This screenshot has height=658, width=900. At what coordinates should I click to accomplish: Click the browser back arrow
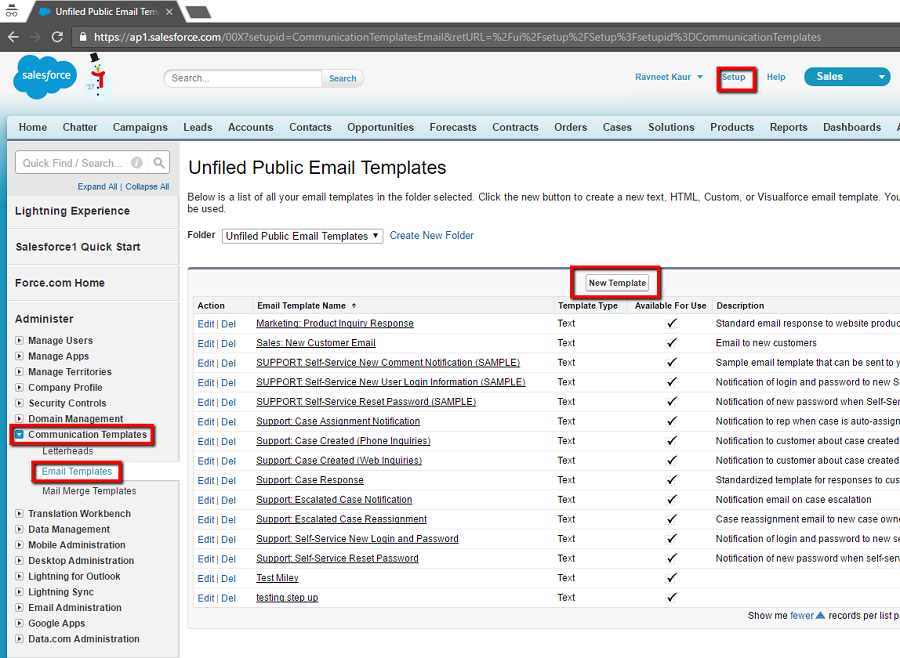pos(13,36)
